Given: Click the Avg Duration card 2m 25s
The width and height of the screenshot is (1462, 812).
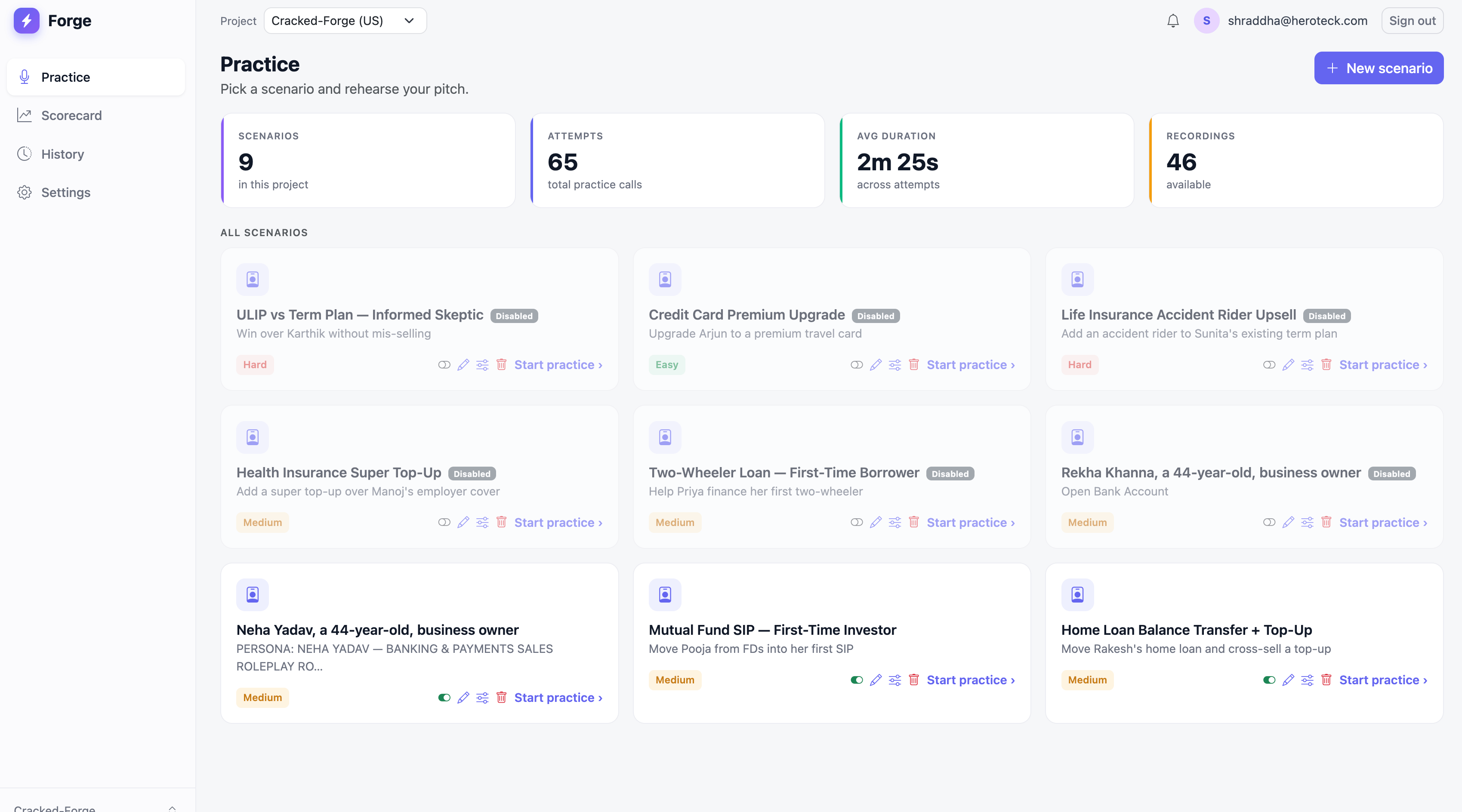Looking at the screenshot, I should [987, 160].
